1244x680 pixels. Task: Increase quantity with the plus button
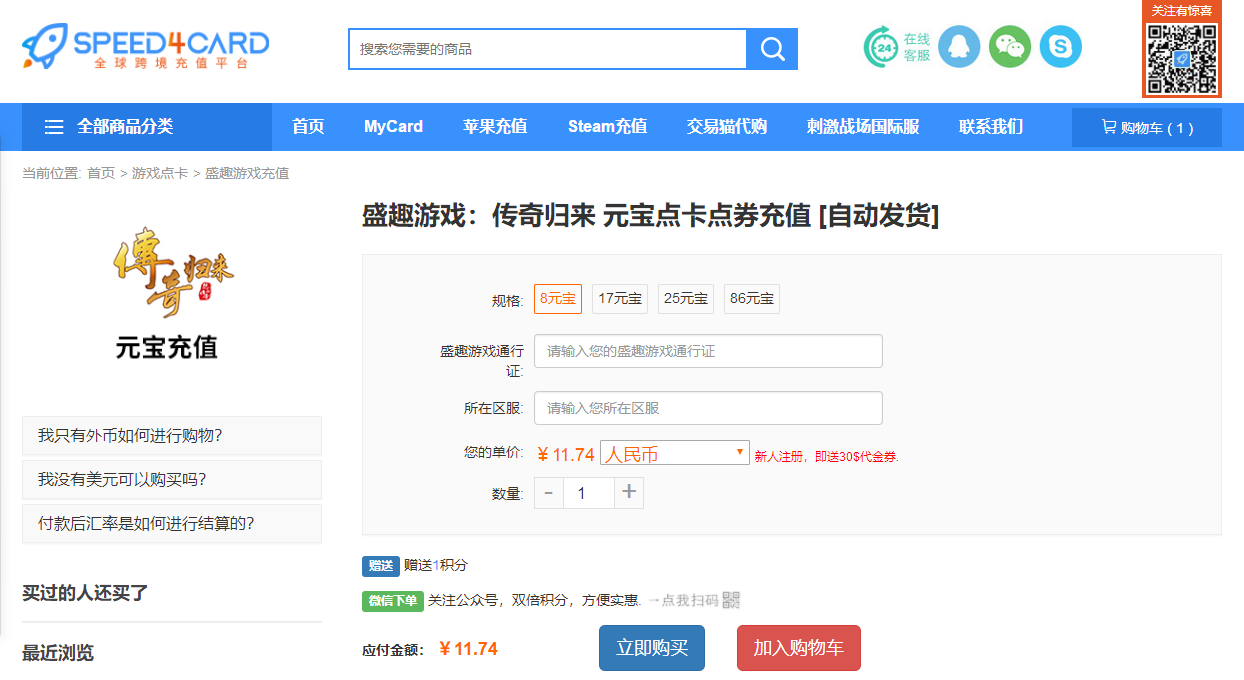click(629, 493)
